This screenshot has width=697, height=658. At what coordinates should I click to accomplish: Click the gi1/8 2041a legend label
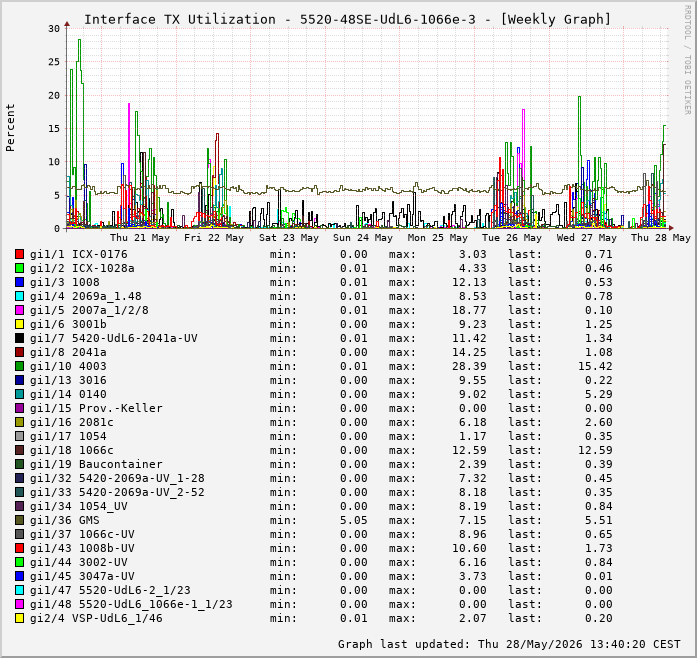[68, 352]
